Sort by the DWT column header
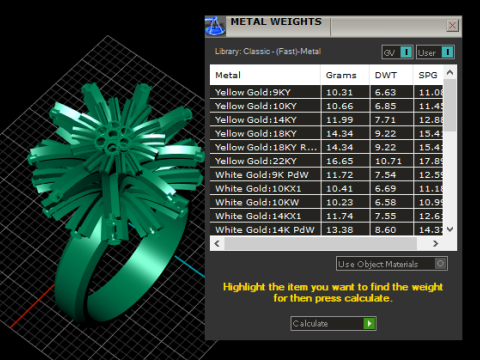Image resolution: width=480 pixels, height=360 pixels. (x=391, y=75)
